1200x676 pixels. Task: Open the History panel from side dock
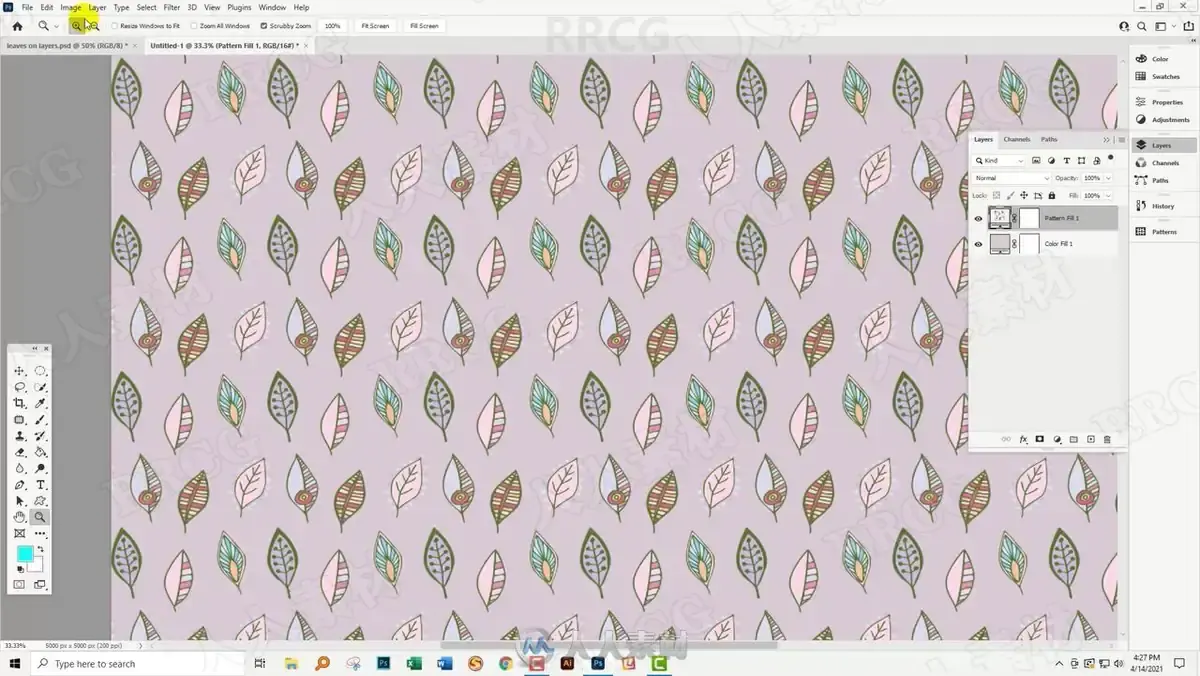(x=1162, y=206)
